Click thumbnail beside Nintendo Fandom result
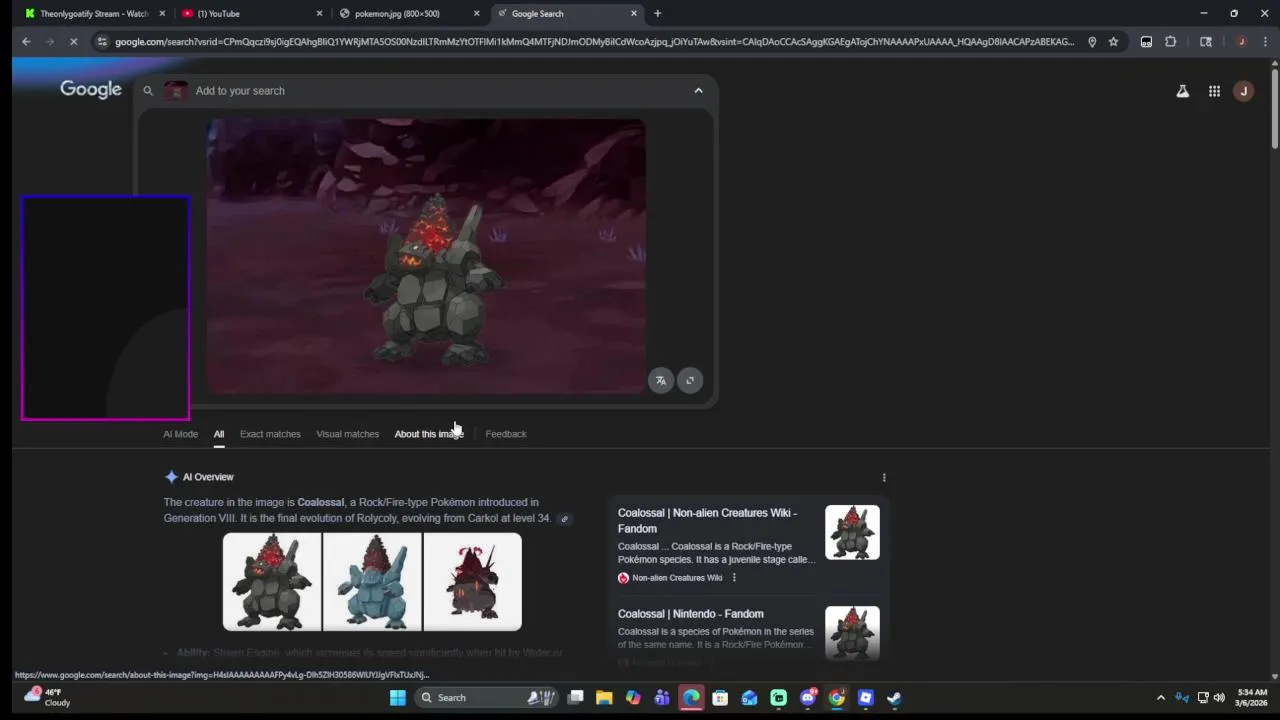Viewport: 1280px width, 720px height. pos(852,633)
